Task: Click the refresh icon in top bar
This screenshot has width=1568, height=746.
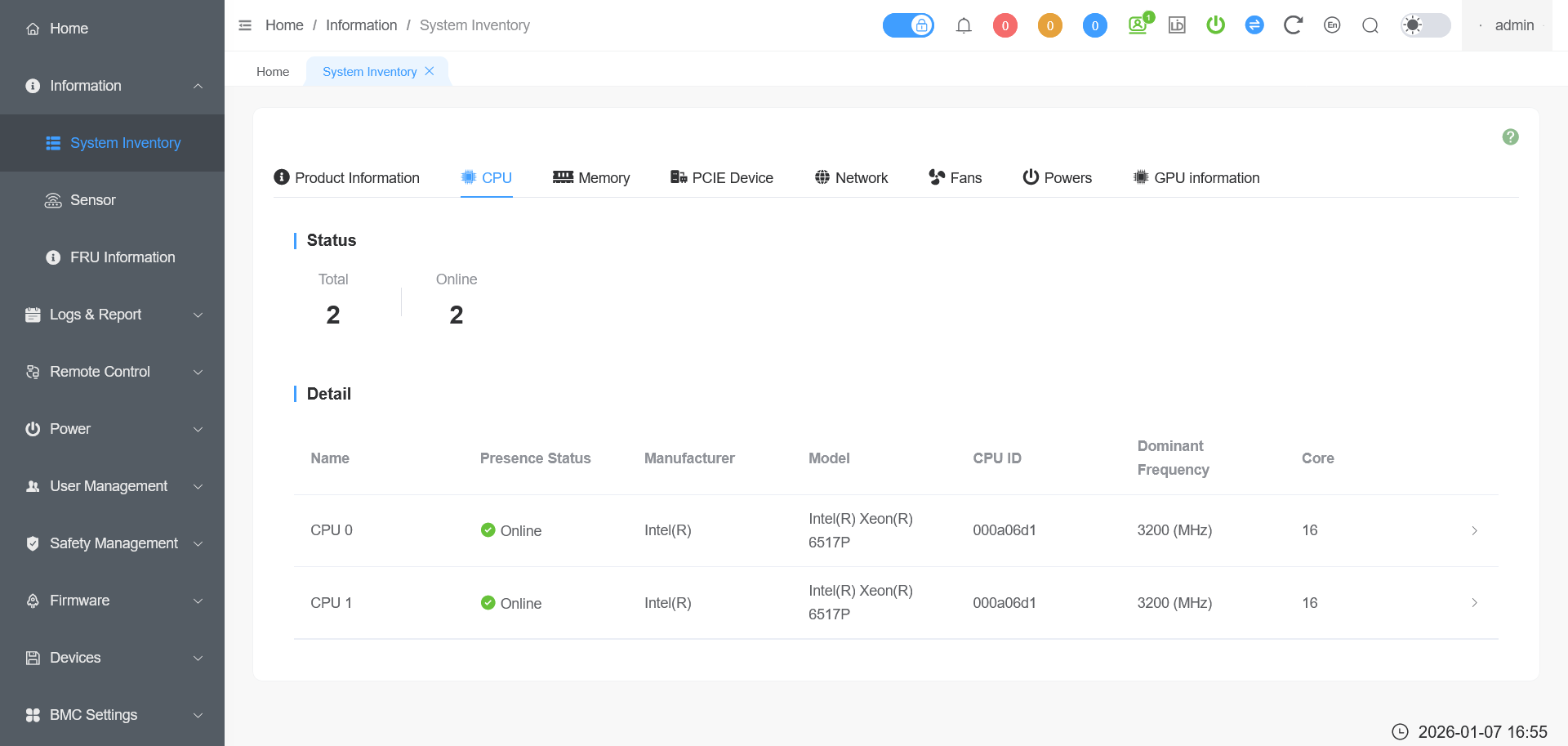Action: [1292, 25]
